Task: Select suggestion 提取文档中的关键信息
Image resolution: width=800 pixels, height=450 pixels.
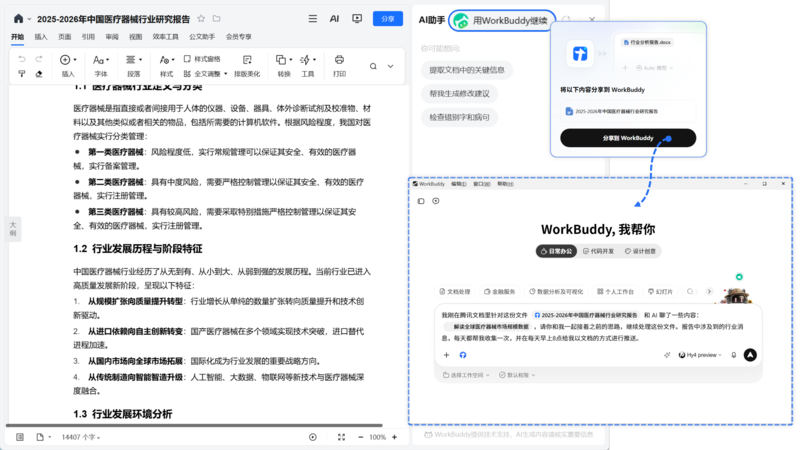Action: pyautogui.click(x=467, y=70)
